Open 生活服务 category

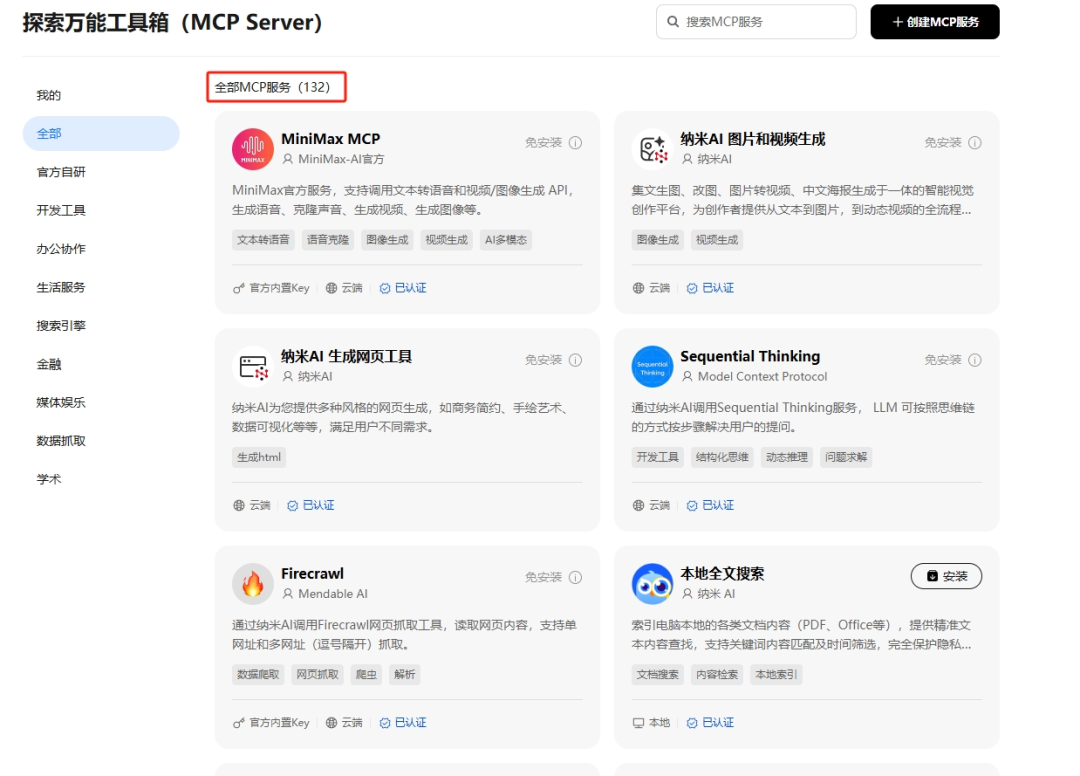[61, 287]
